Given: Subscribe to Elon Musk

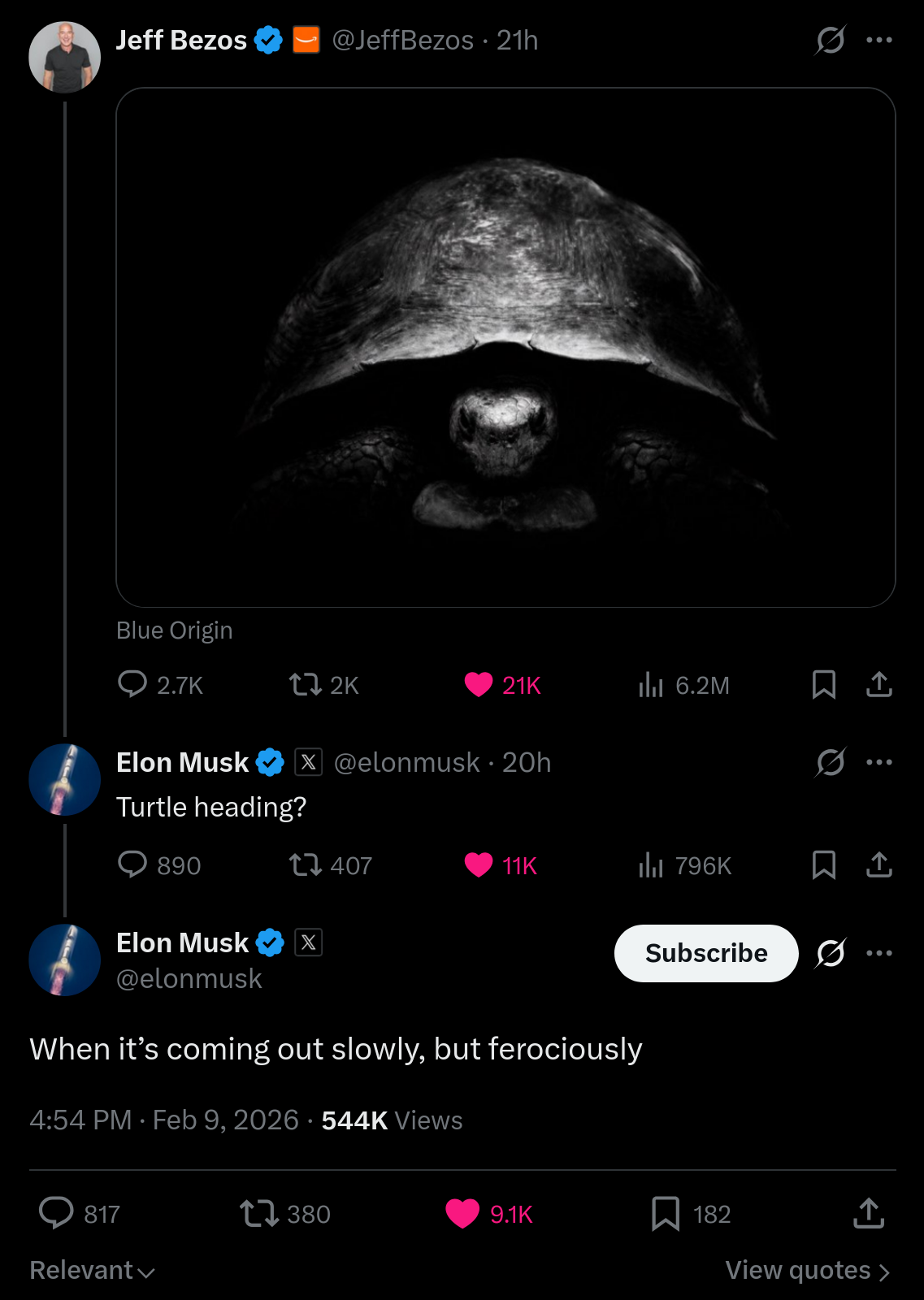Looking at the screenshot, I should [x=705, y=953].
